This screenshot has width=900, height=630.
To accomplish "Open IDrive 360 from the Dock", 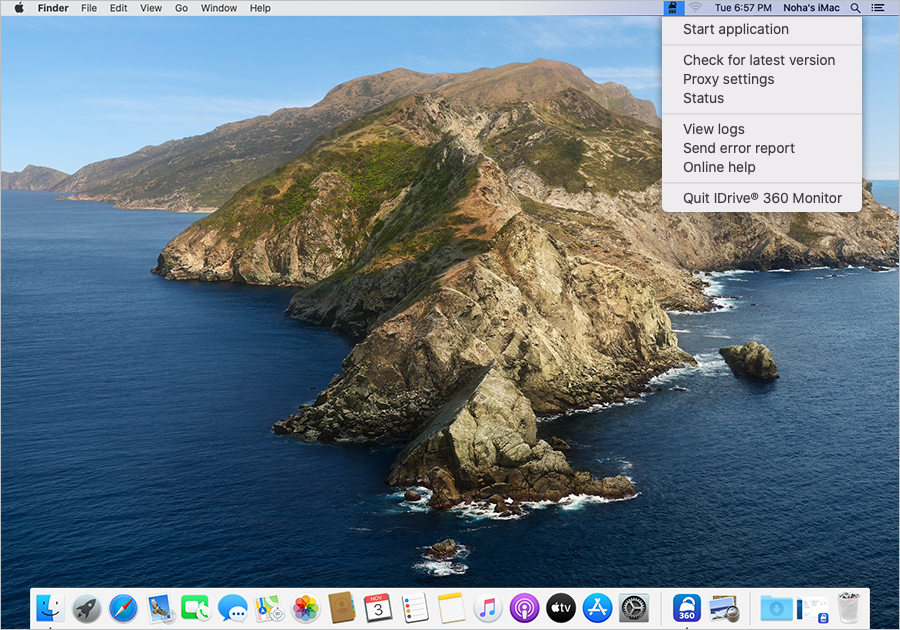I will 687,607.
